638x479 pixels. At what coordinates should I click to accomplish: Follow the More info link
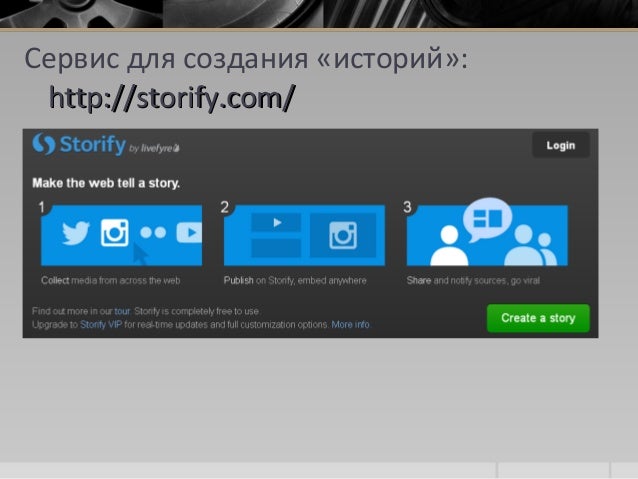[x=350, y=325]
